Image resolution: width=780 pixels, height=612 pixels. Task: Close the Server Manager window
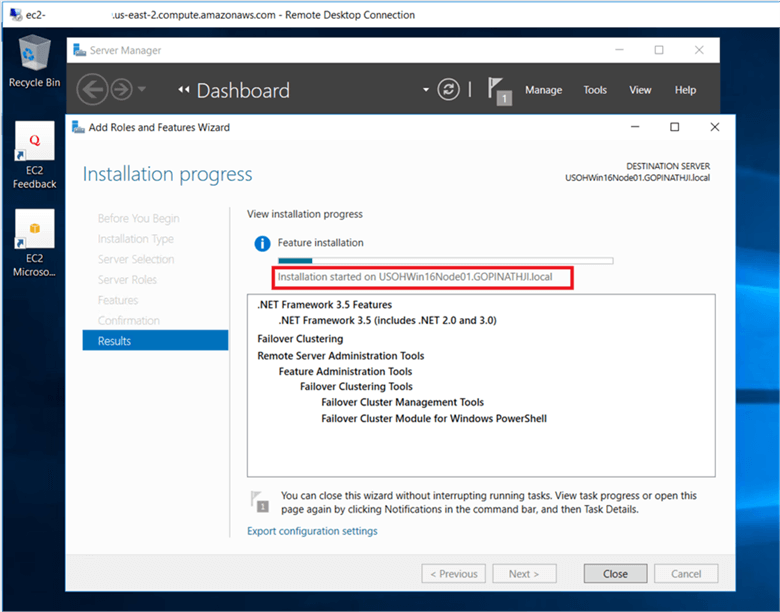pyautogui.click(x=699, y=50)
